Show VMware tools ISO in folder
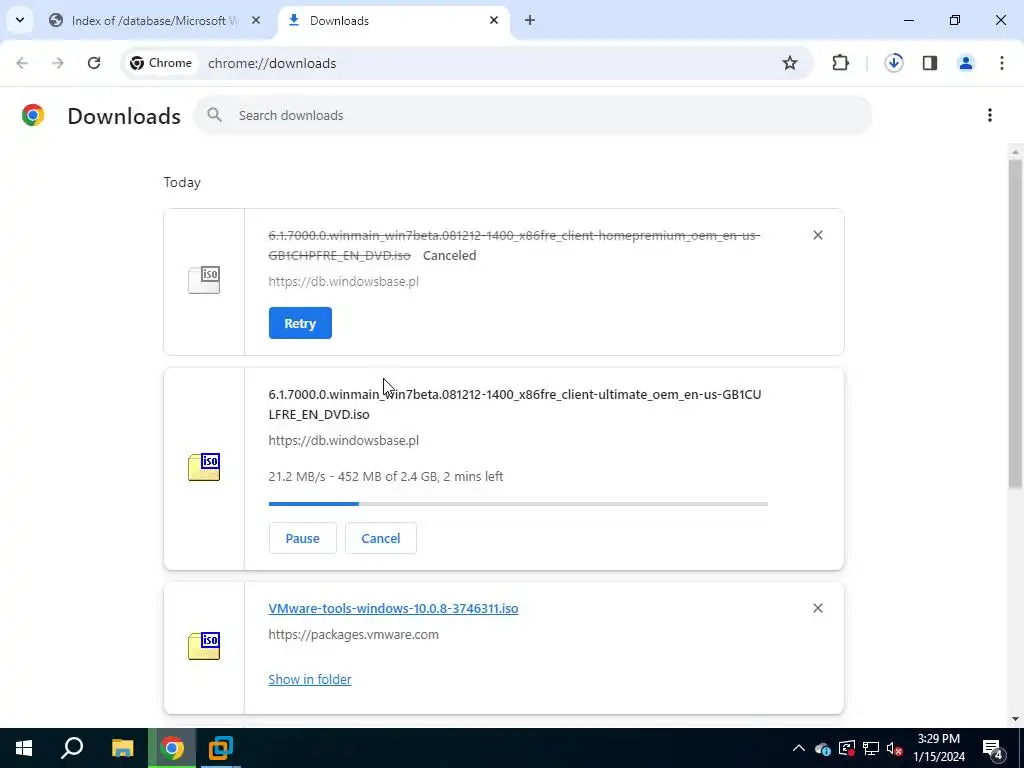 click(x=310, y=679)
